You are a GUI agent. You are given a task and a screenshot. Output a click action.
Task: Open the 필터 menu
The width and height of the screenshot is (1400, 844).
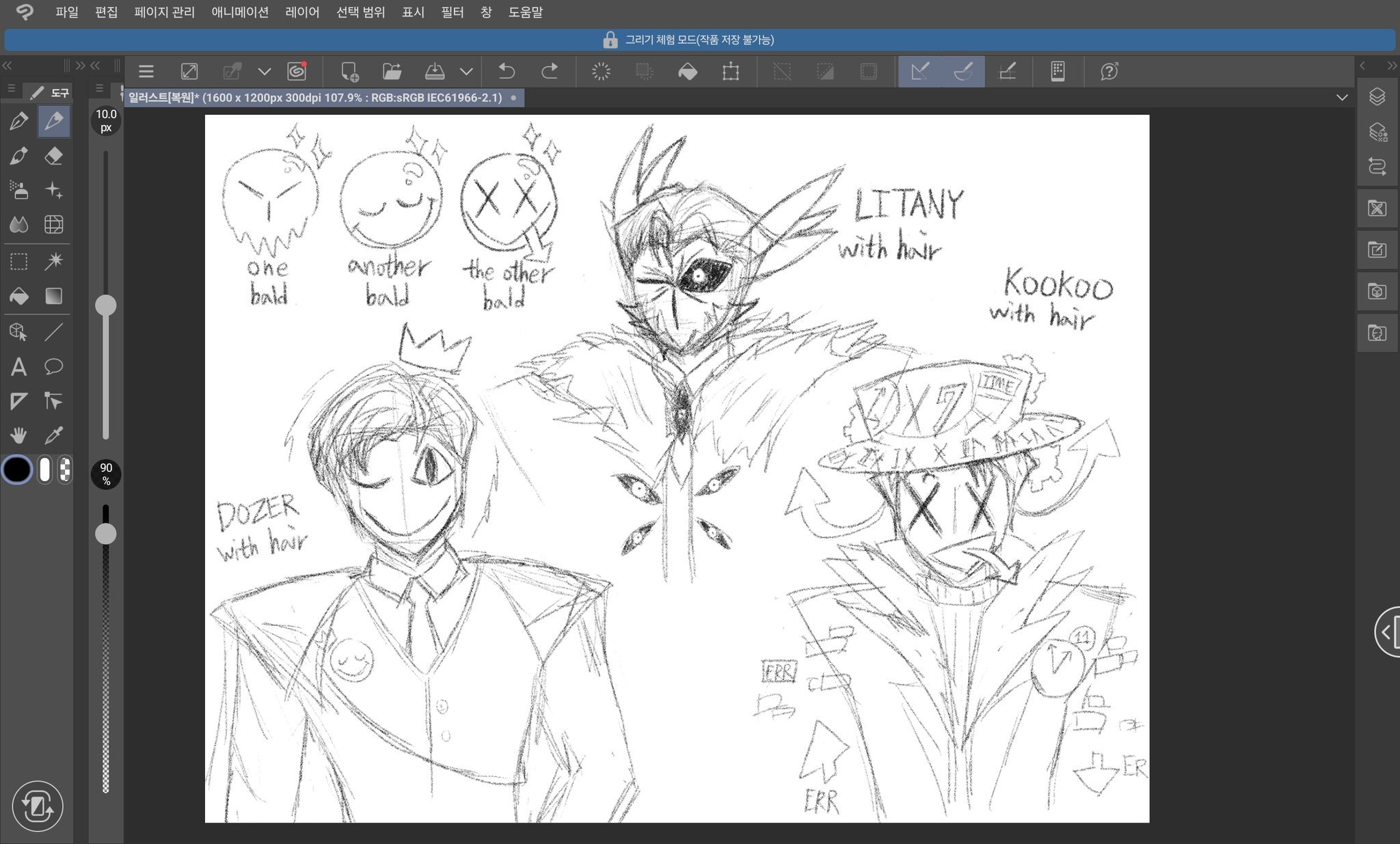tap(452, 12)
